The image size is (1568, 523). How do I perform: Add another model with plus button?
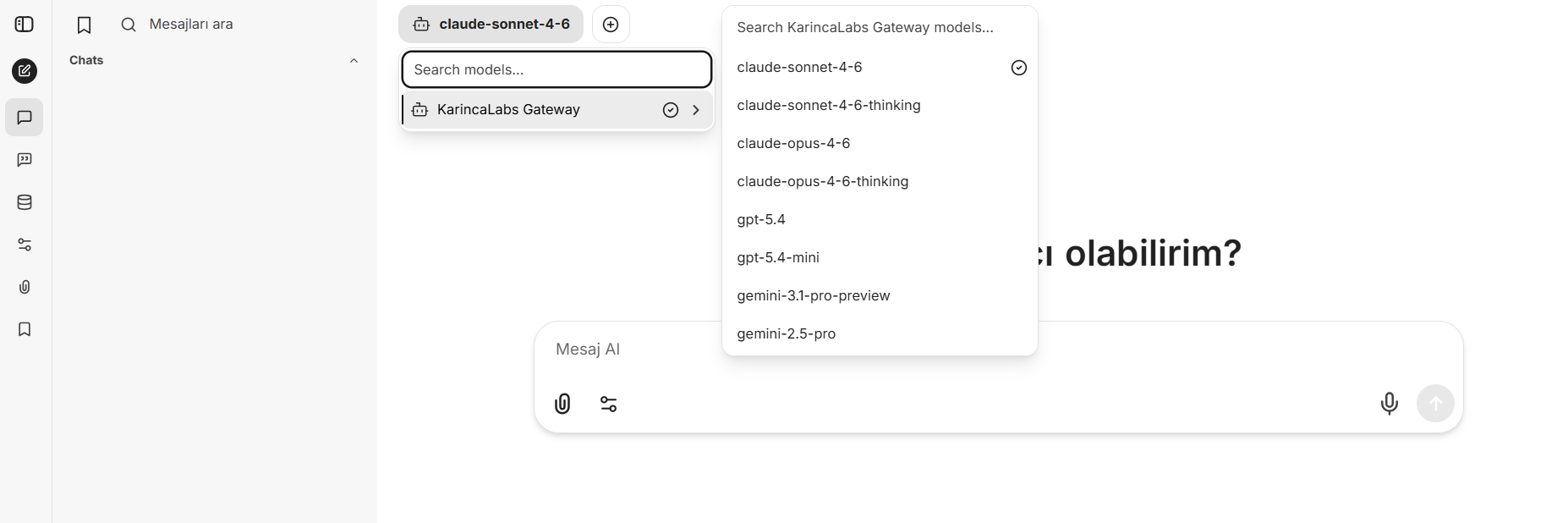point(611,25)
